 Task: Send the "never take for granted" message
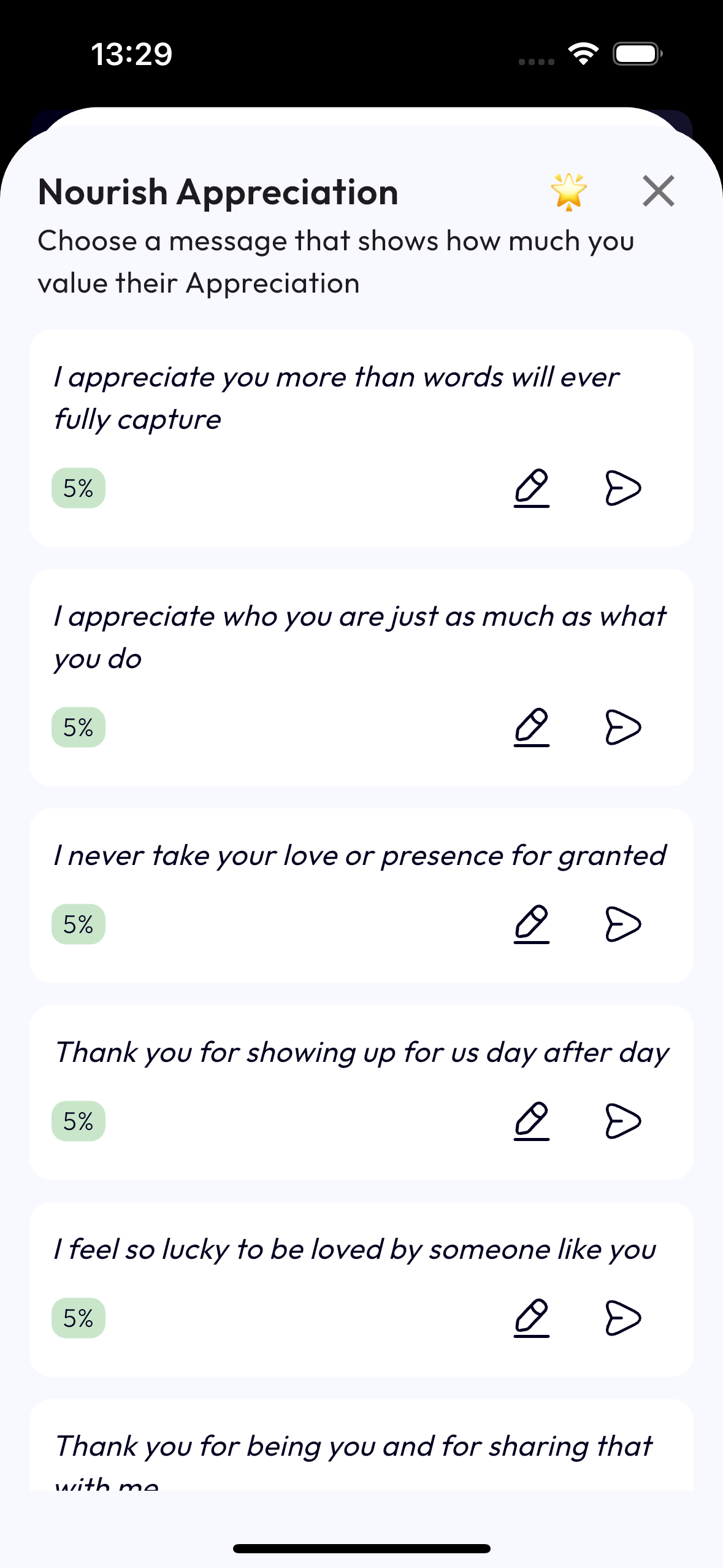[x=623, y=924]
